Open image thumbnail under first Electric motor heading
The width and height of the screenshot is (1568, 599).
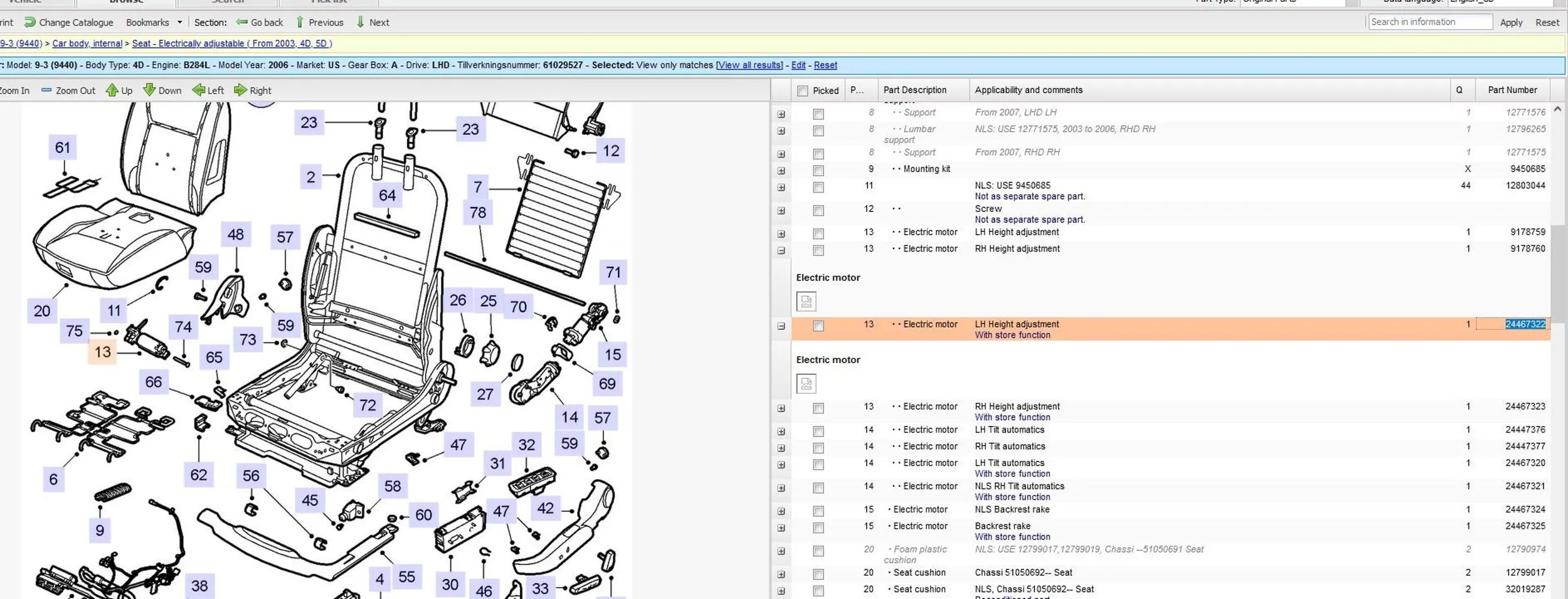point(806,302)
